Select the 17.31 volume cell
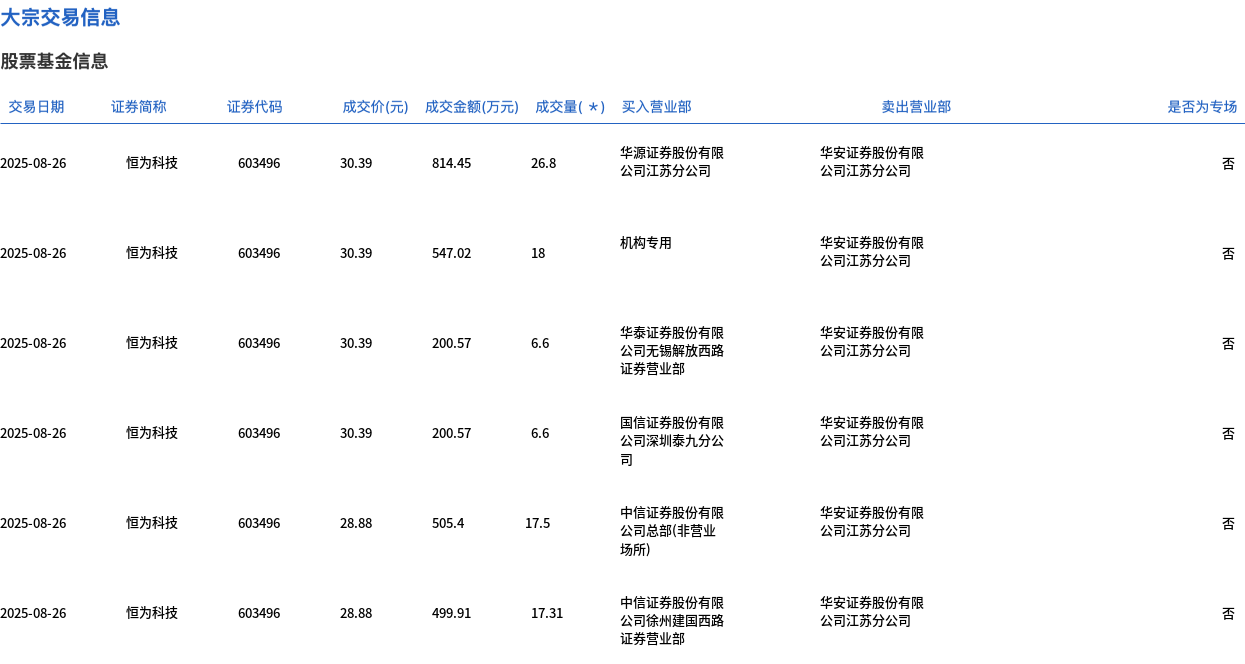 click(546, 613)
